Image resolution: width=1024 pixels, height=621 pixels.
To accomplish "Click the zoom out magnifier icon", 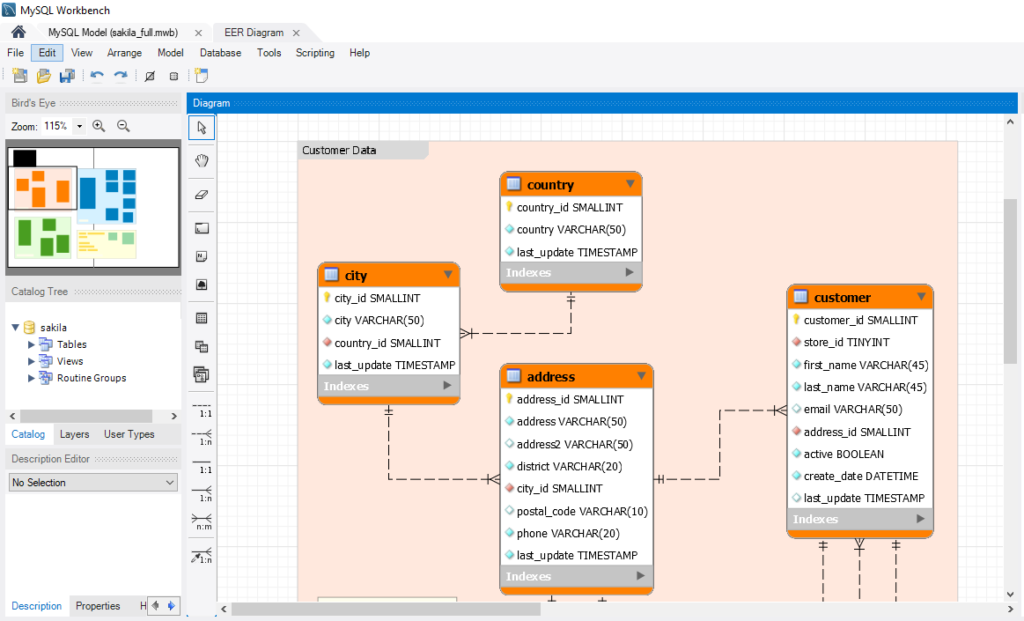I will pos(124,126).
